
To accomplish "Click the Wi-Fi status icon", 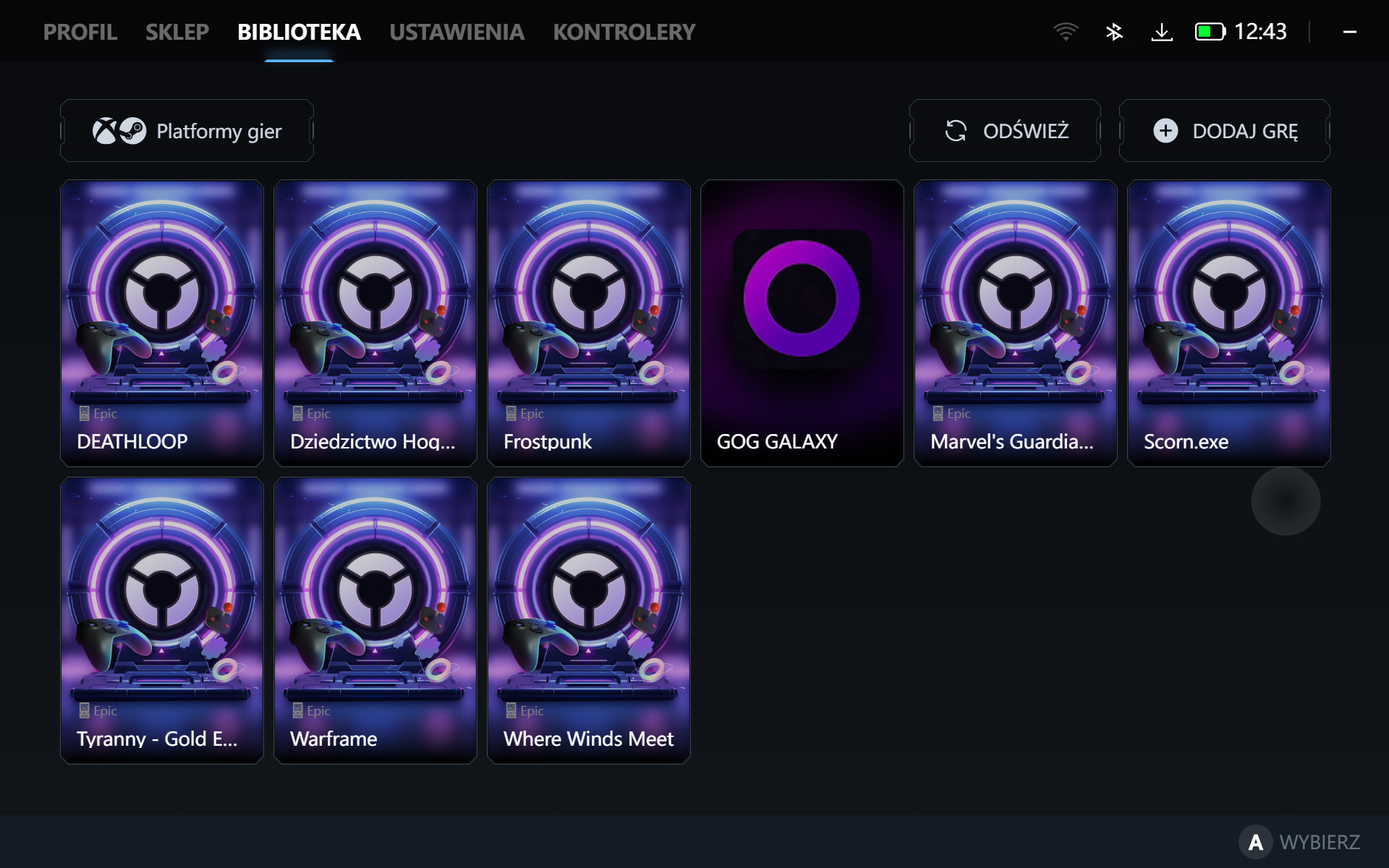I will point(1066,32).
